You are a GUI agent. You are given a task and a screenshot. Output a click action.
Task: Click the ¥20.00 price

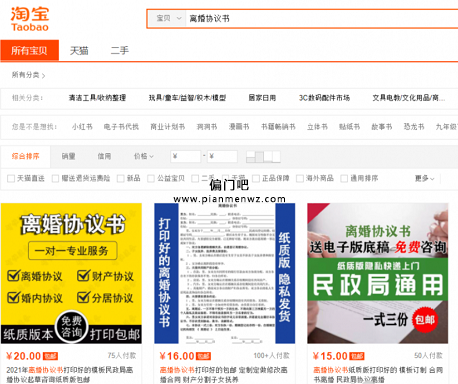click(23, 356)
